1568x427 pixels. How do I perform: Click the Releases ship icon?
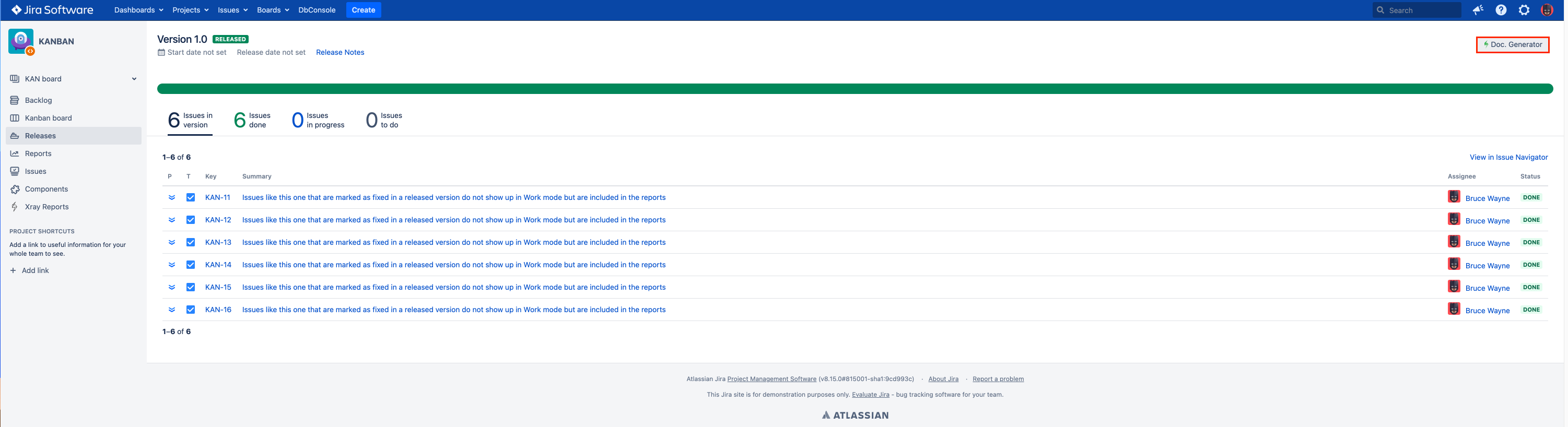point(15,136)
